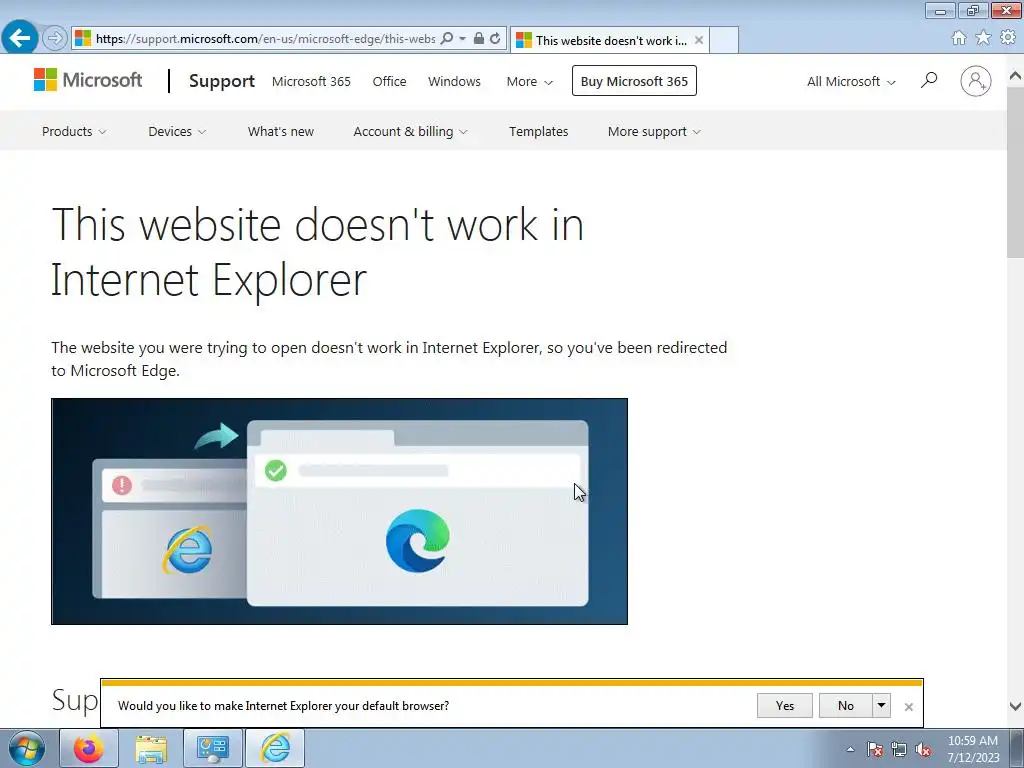Image resolution: width=1024 pixels, height=768 pixels.
Task: Click the browser Forward arrow button
Action: pos(55,39)
